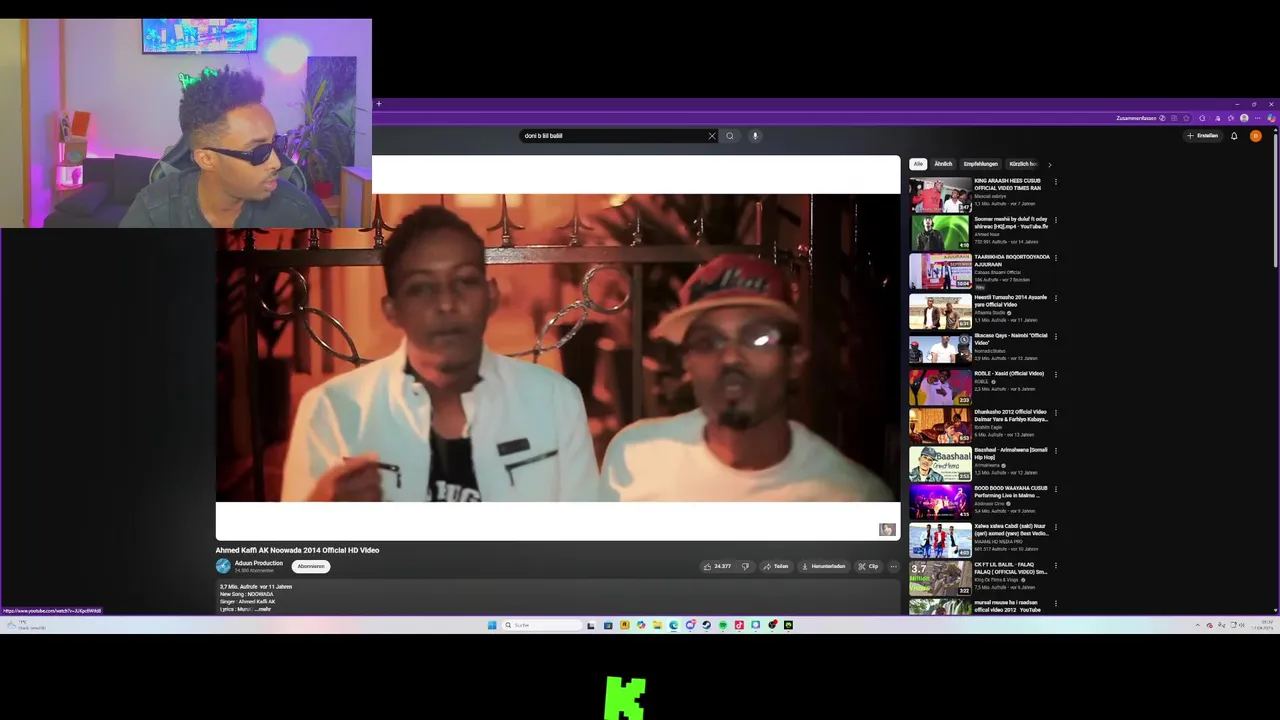Image resolution: width=1280 pixels, height=720 pixels.
Task: Expand description with ...mehr
Action: [x=263, y=609]
